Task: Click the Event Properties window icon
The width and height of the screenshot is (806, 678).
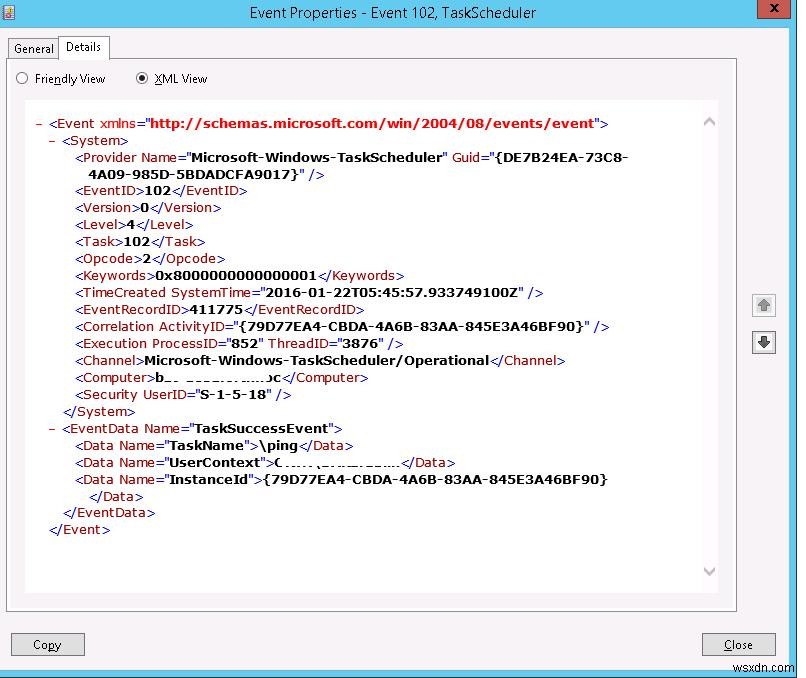Action: pyautogui.click(x=8, y=12)
